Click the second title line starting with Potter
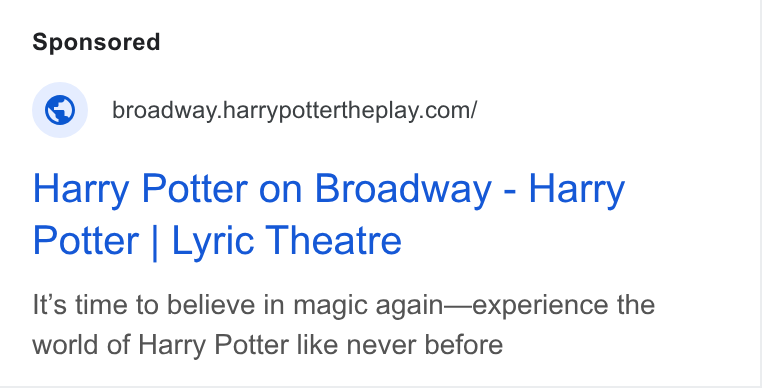 point(217,241)
